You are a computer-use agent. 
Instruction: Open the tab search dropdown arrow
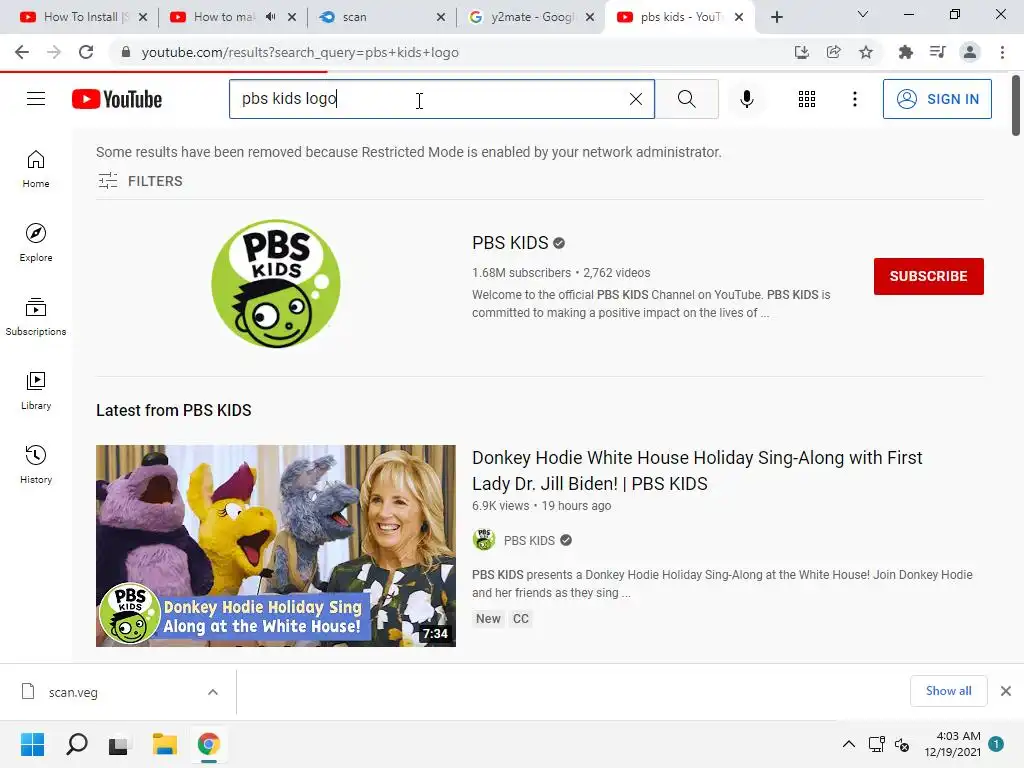click(863, 14)
